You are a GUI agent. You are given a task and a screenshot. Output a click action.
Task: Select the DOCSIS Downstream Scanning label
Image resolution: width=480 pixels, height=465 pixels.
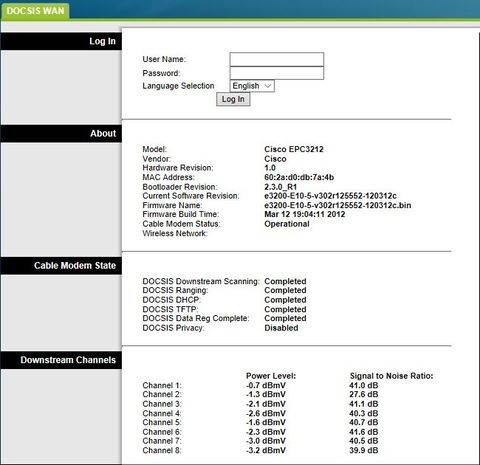[x=201, y=281]
